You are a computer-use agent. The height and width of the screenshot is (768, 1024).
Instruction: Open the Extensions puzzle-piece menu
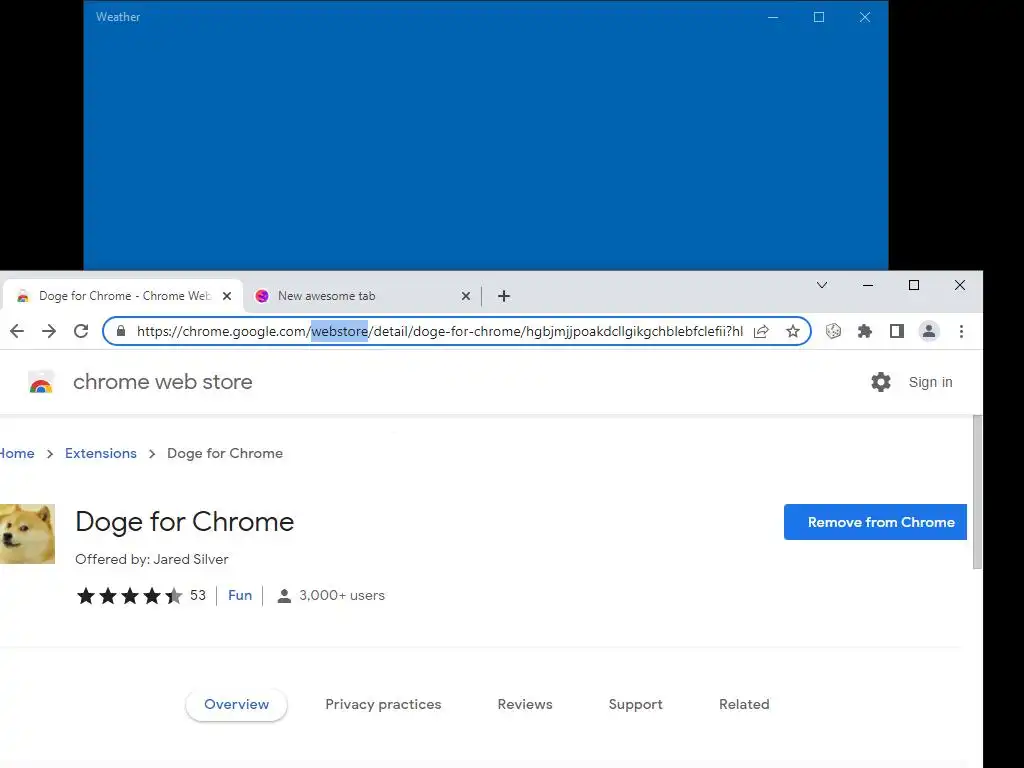865,331
